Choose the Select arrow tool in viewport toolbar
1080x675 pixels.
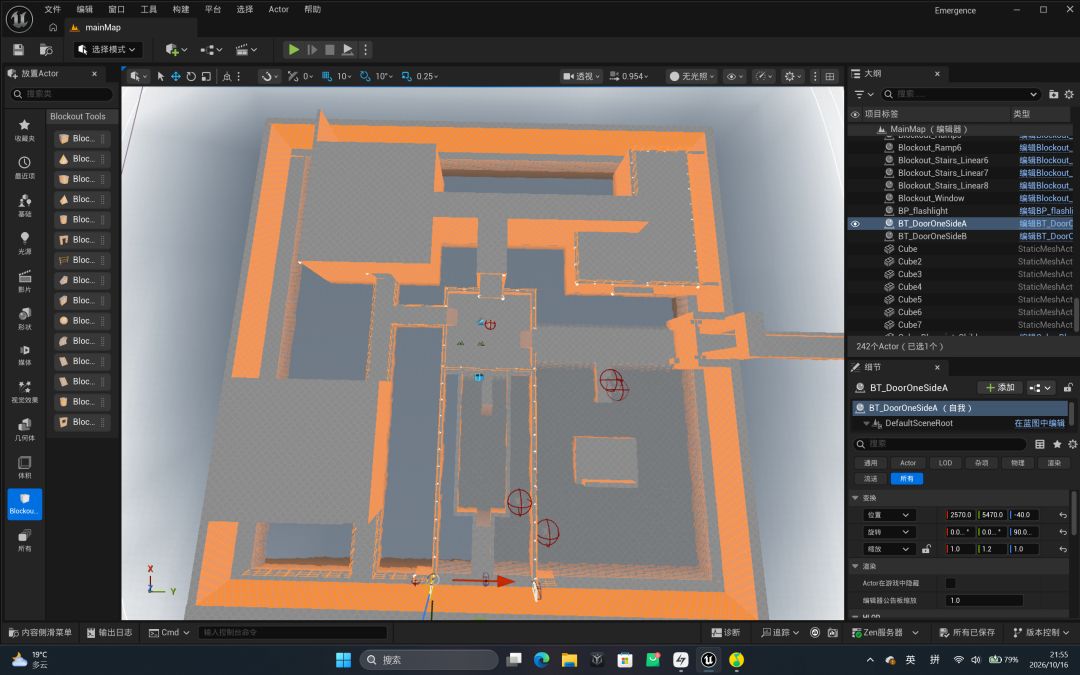coord(160,76)
